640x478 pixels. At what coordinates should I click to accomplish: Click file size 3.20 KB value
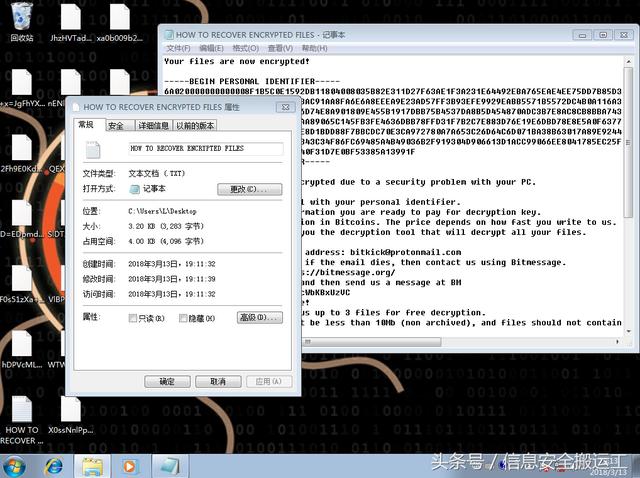[x=166, y=226]
